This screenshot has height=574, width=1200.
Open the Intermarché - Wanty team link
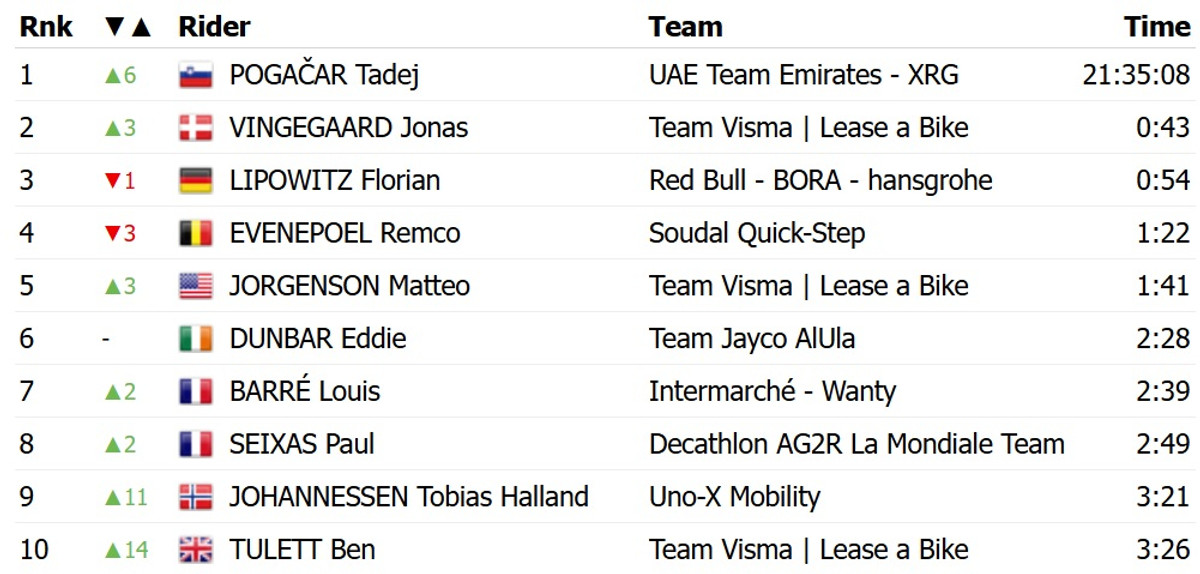click(772, 392)
